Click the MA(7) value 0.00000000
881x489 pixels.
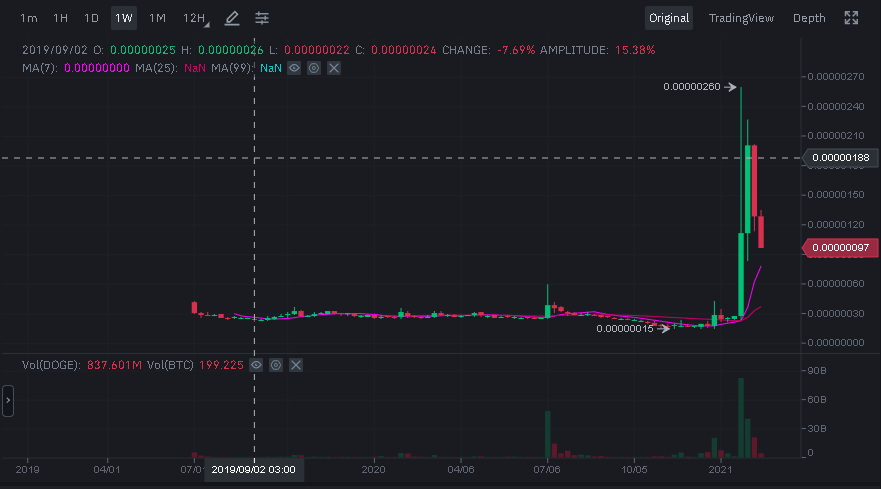click(97, 68)
